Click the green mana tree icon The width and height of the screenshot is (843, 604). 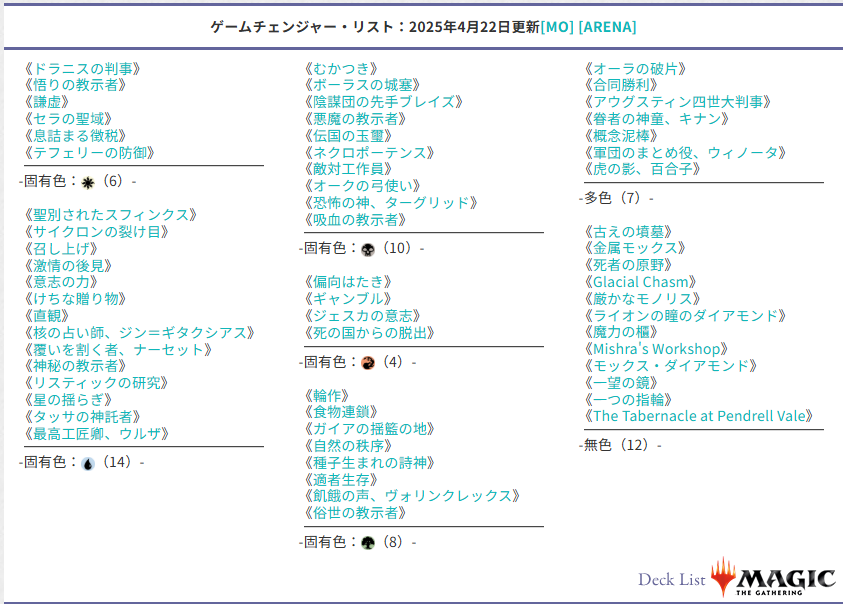tap(368, 543)
